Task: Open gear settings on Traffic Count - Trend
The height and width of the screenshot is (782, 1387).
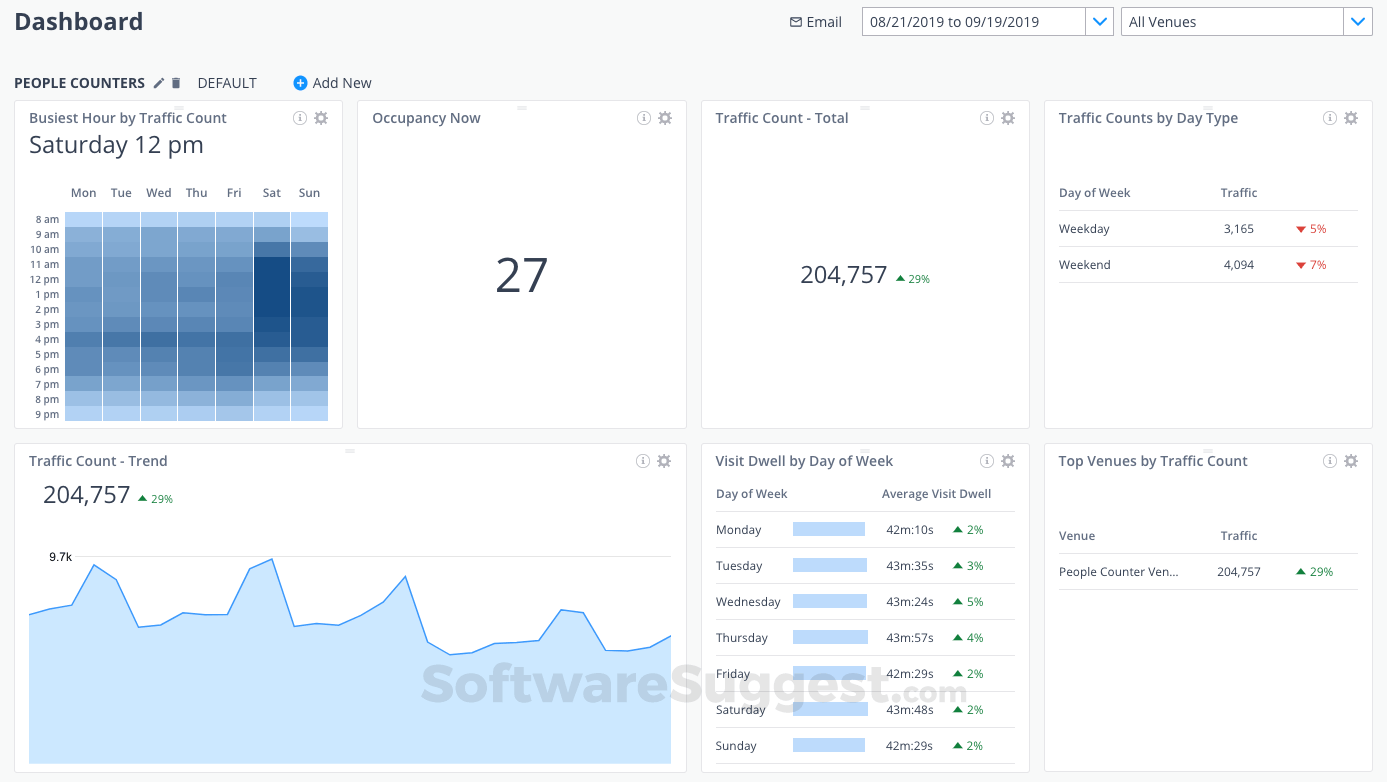Action: point(663,461)
